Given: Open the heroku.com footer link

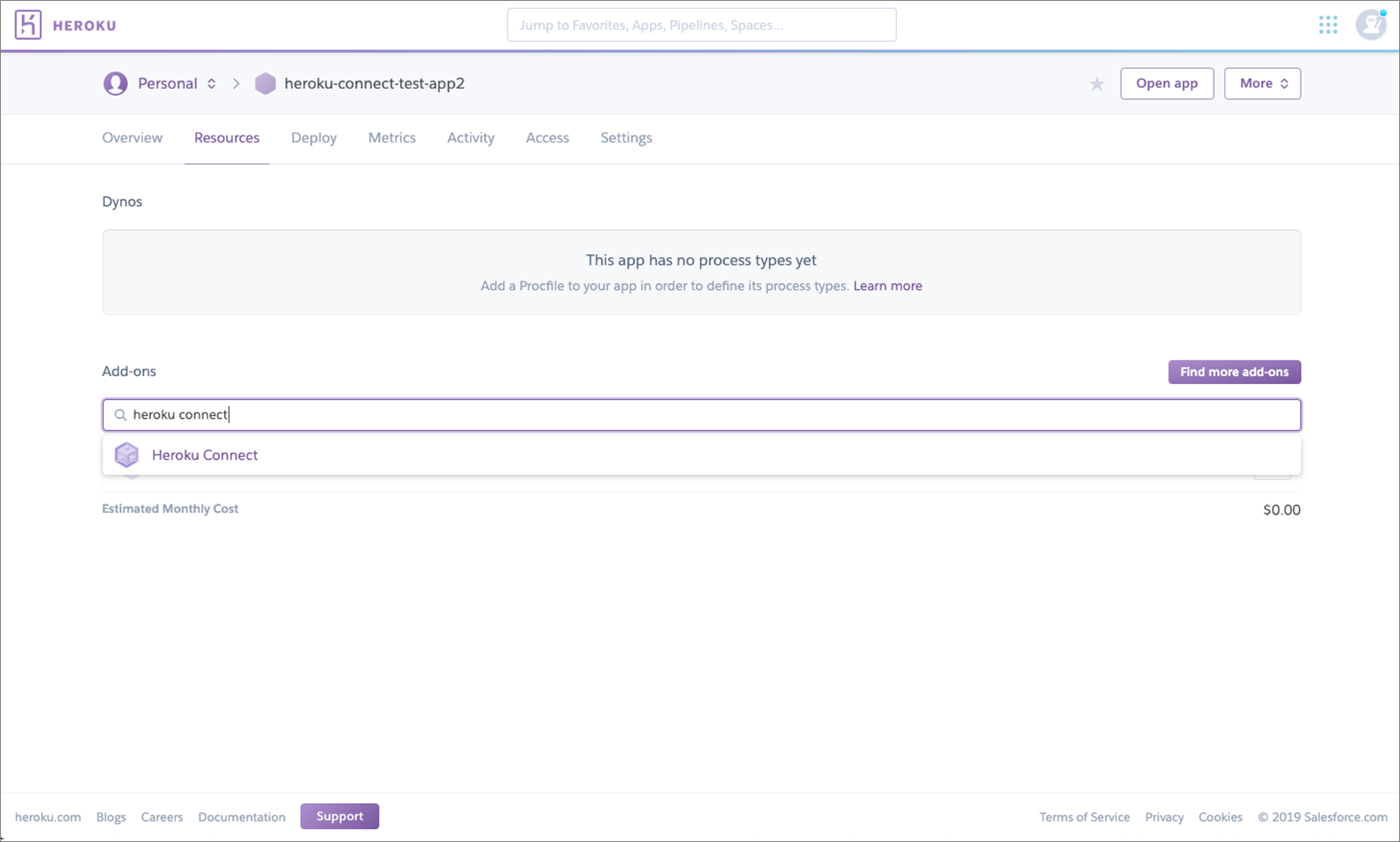Looking at the screenshot, I should tap(48, 817).
